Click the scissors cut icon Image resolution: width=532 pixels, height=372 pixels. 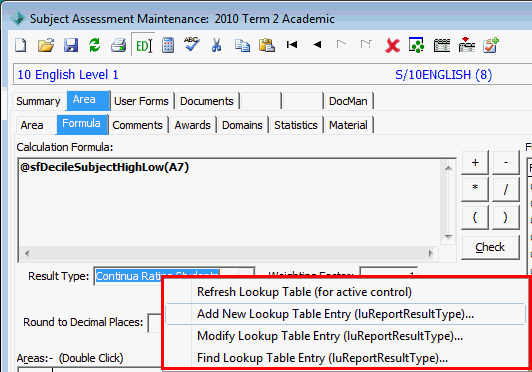216,45
